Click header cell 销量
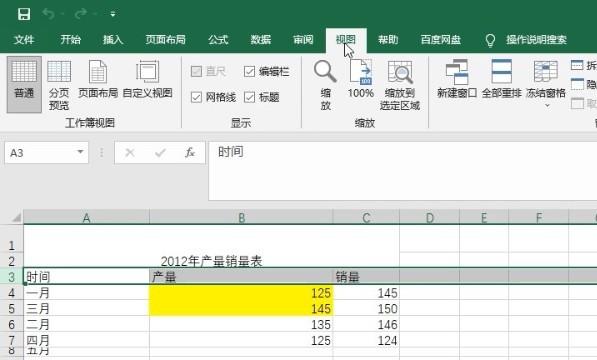The width and height of the screenshot is (597, 360). point(366,277)
